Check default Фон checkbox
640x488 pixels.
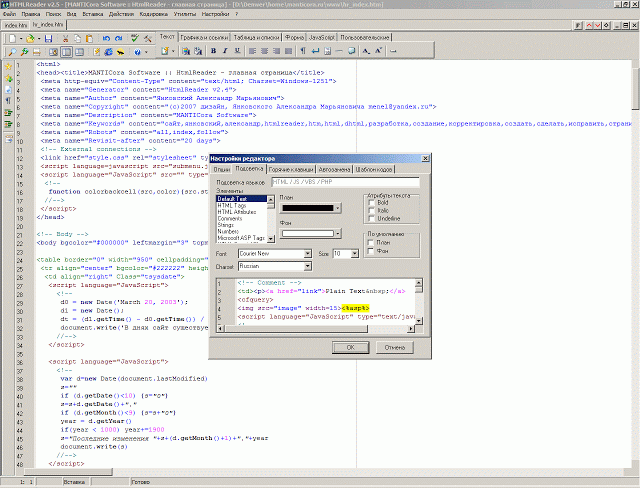(x=371, y=251)
